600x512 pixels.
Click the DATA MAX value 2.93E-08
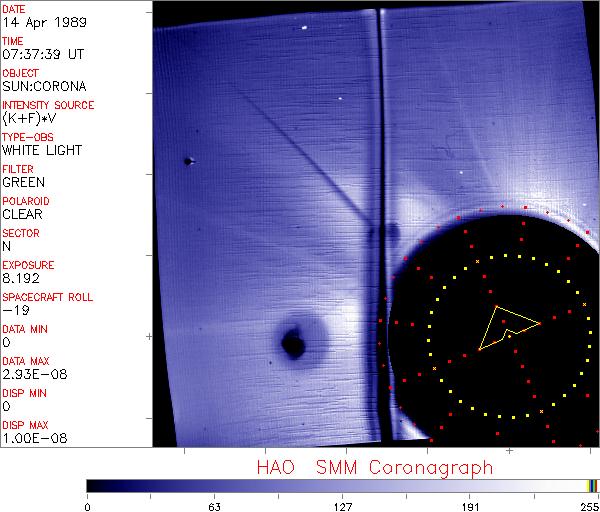(34, 374)
